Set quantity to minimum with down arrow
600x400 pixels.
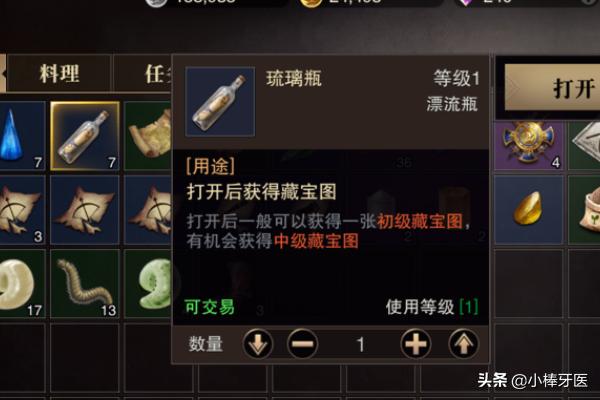(258, 344)
